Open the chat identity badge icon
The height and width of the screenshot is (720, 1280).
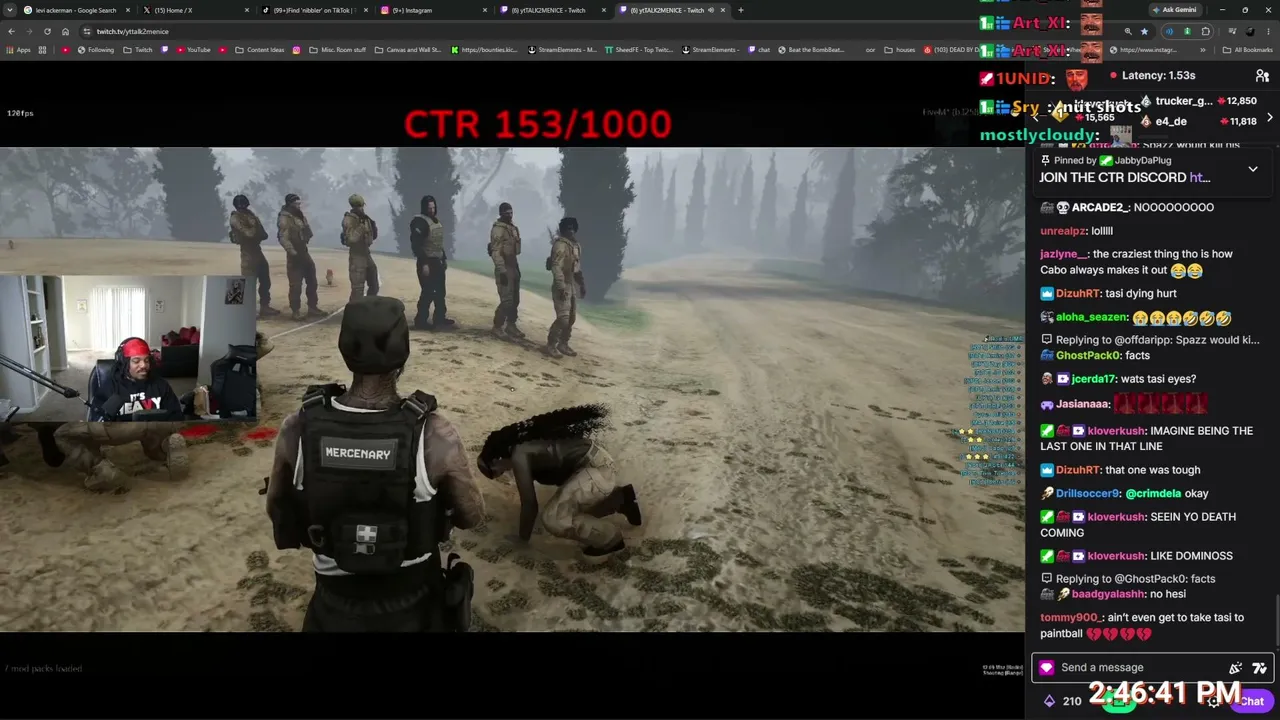click(1046, 668)
